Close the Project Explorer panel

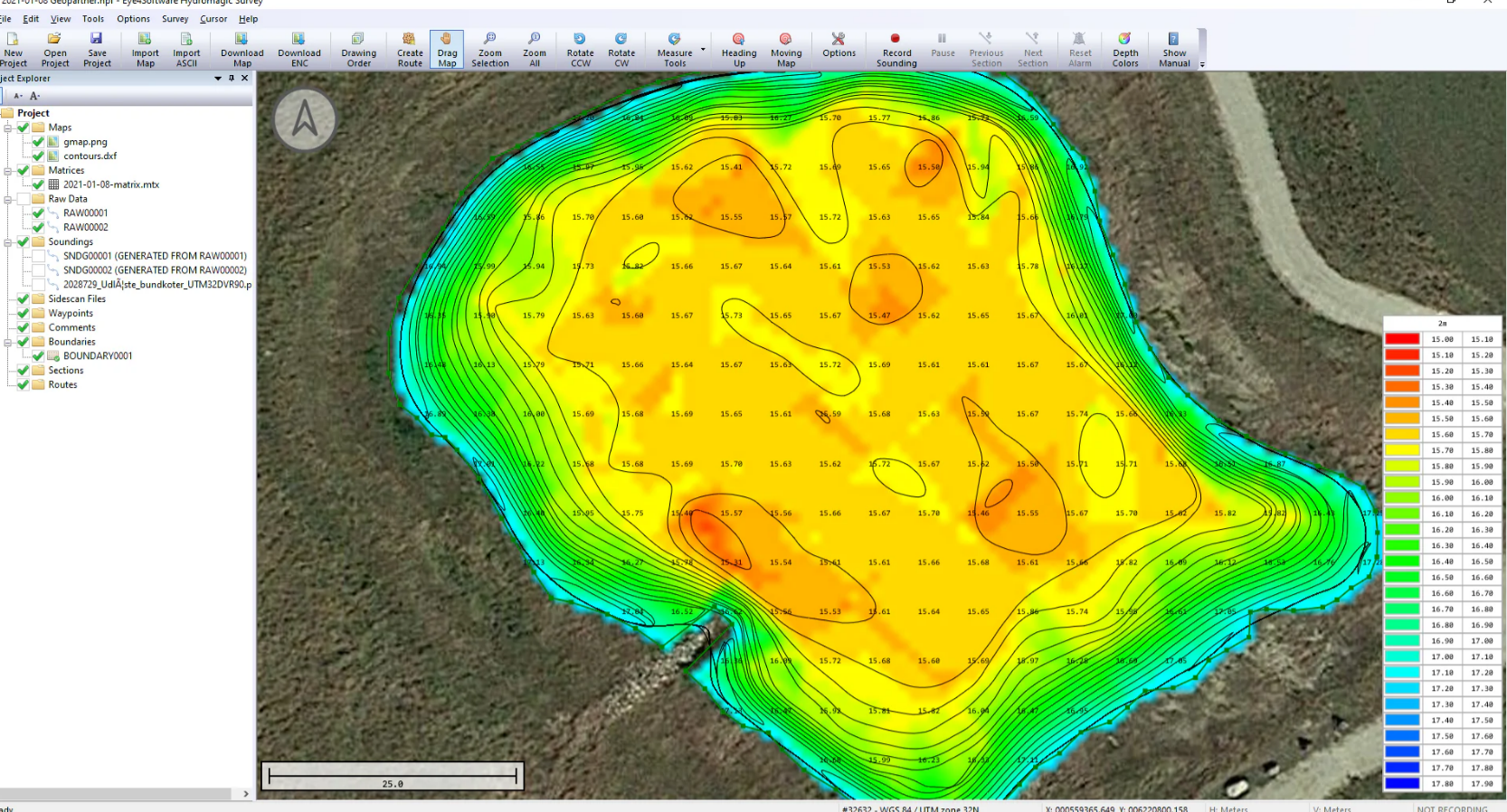[244, 79]
